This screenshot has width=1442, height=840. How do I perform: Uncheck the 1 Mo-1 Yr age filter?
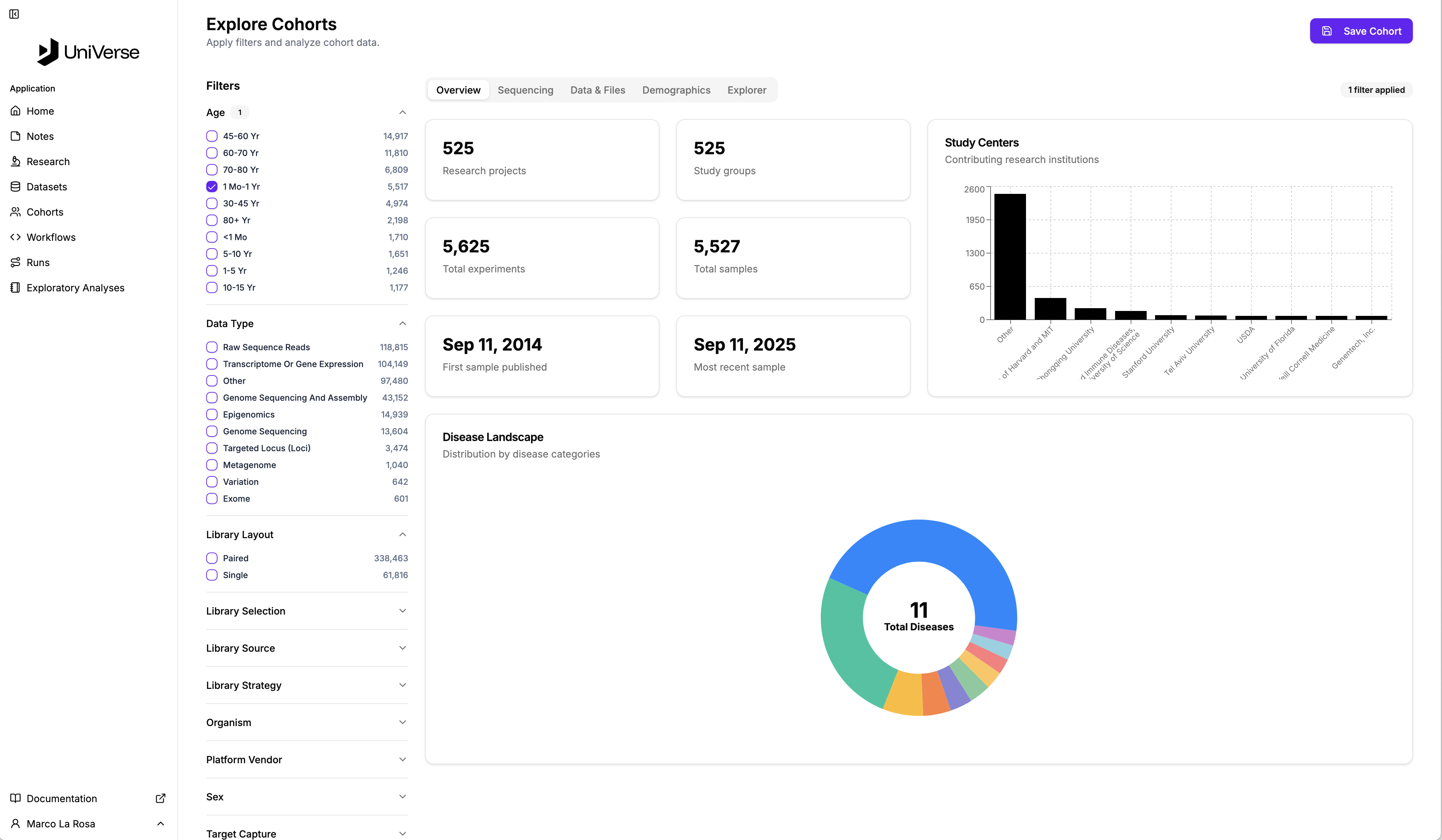point(212,187)
